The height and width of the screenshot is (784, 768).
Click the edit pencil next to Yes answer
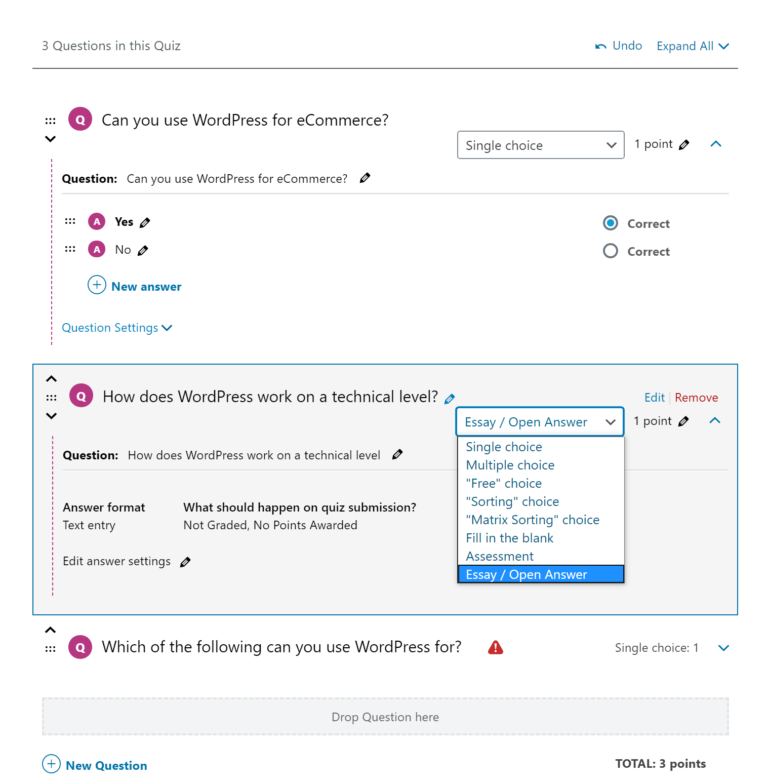(146, 222)
